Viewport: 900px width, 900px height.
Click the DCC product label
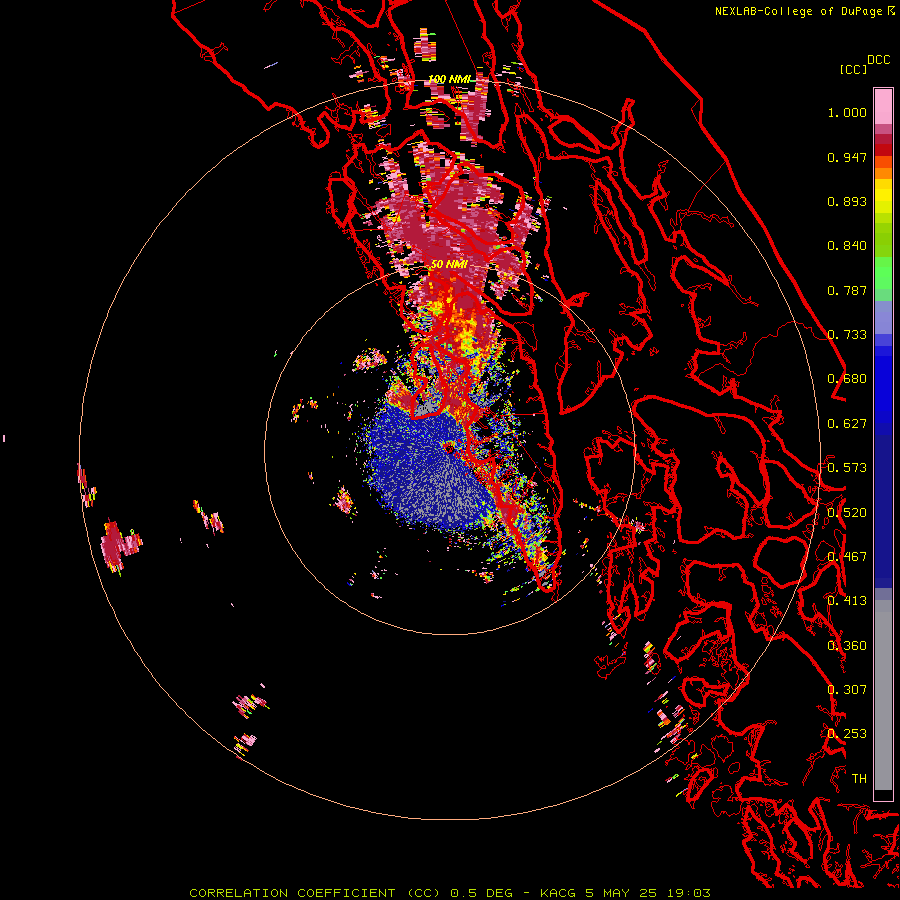click(x=878, y=60)
